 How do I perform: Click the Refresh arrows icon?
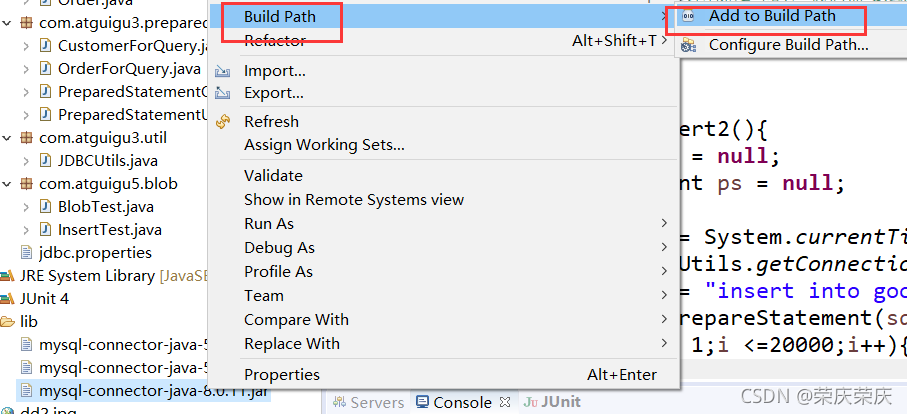click(x=223, y=122)
